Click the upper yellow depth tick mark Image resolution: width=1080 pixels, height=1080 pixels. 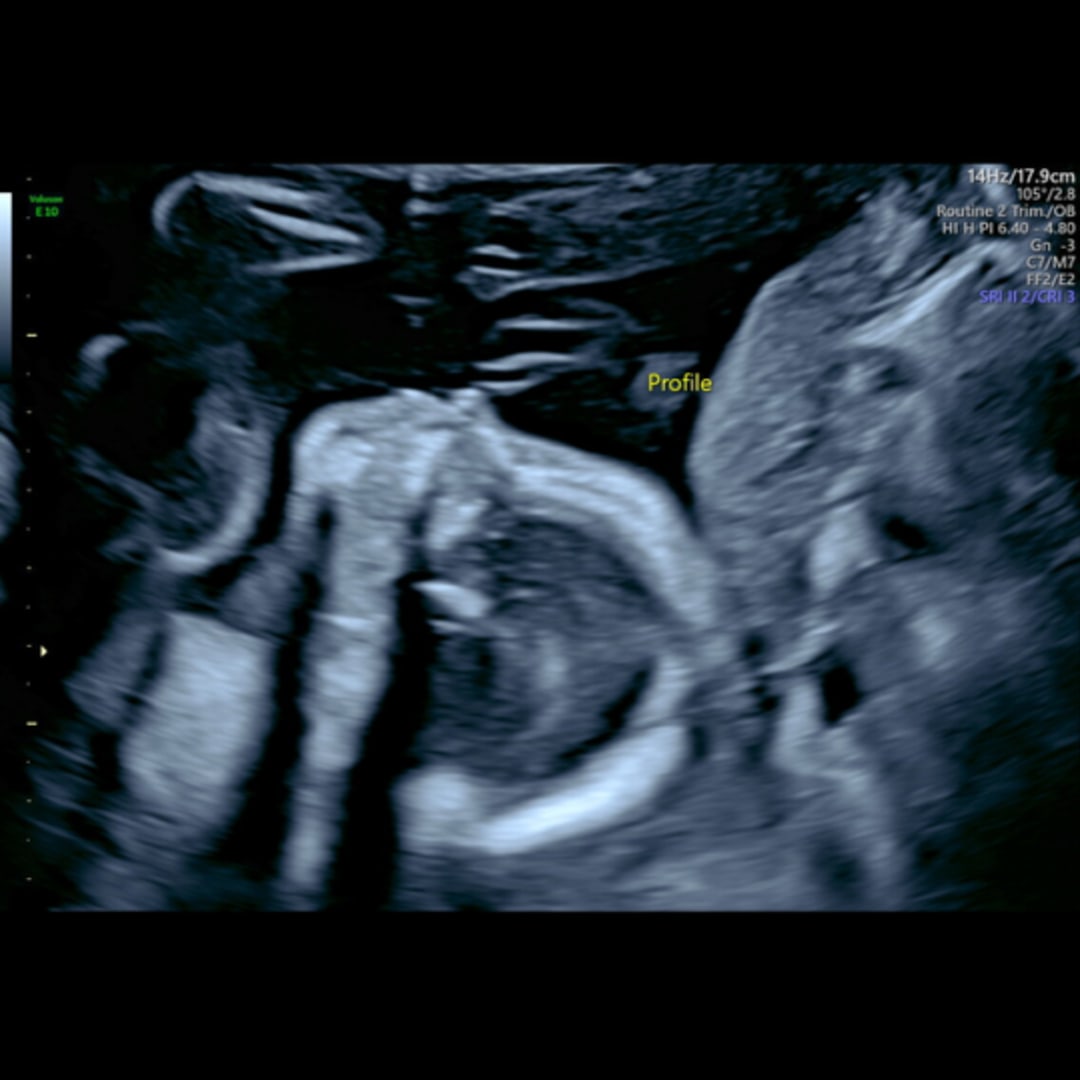(31, 335)
